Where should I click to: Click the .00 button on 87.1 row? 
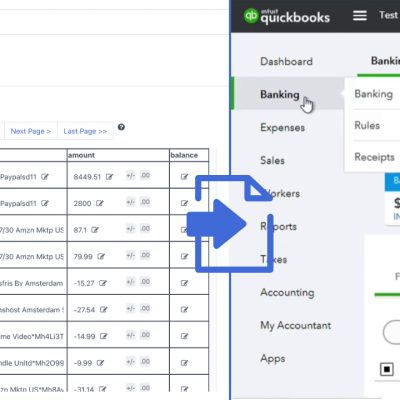pos(145,229)
